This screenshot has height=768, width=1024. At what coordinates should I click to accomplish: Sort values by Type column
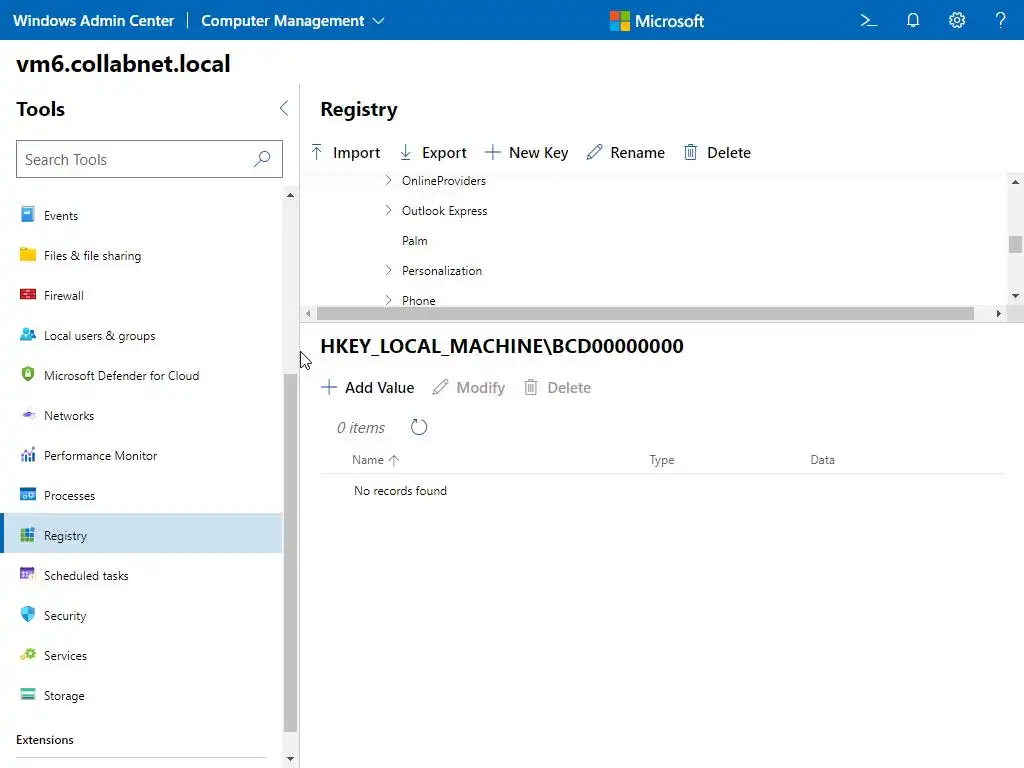pyautogui.click(x=662, y=460)
